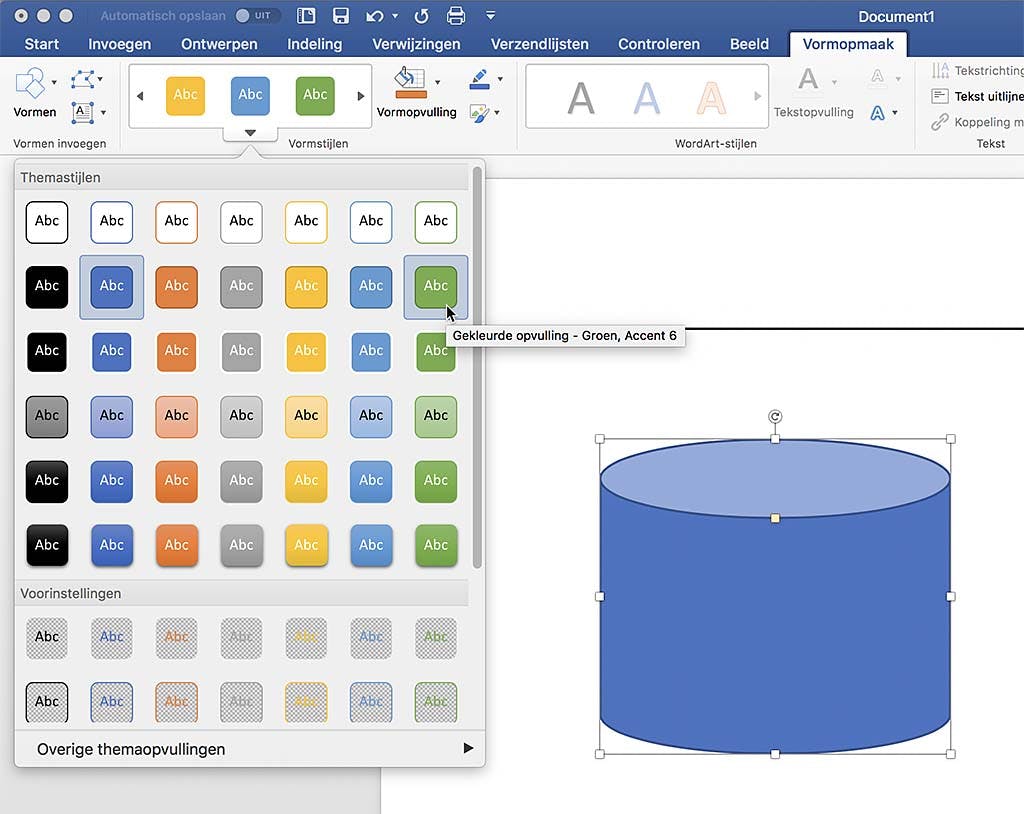The height and width of the screenshot is (814, 1024).
Task: Click the shape outline pen icon
Action: [x=479, y=78]
